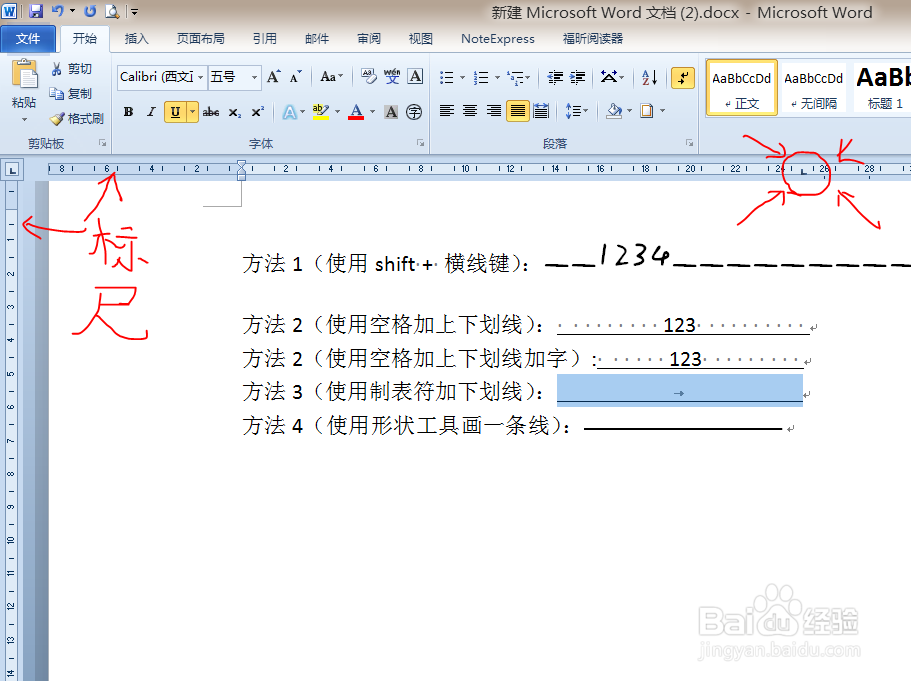This screenshot has width=911, height=681.
Task: Open the Clear Formatting eraser icon
Action: coord(367,76)
